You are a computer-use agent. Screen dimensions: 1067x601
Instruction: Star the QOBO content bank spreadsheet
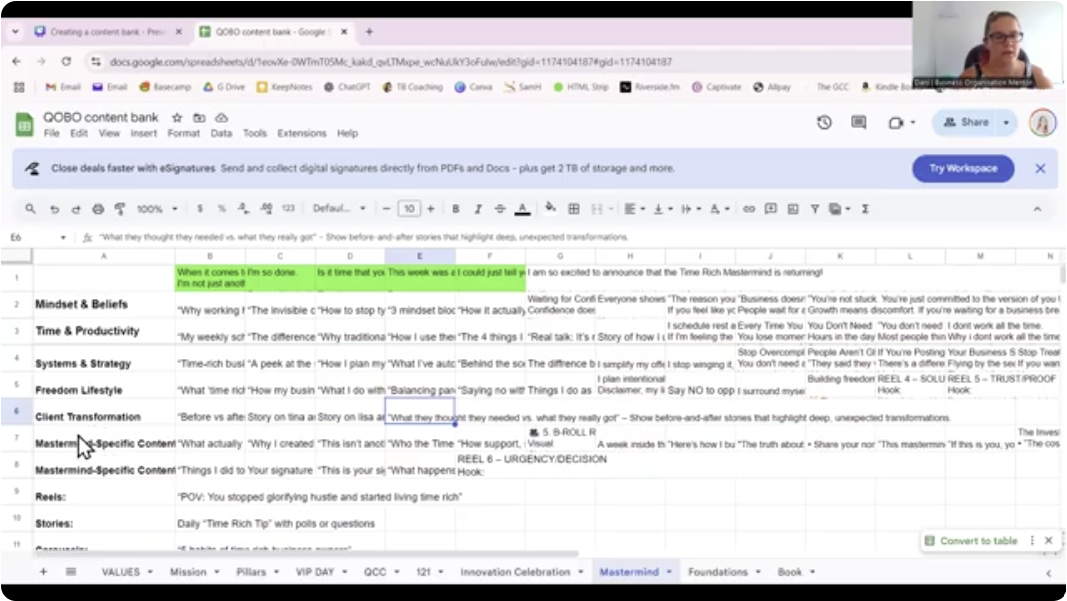point(175,117)
